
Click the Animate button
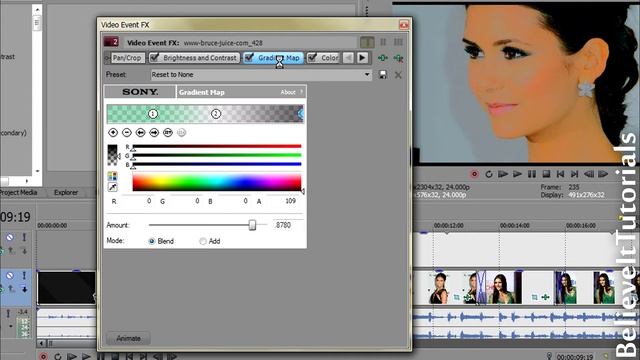tap(128, 338)
